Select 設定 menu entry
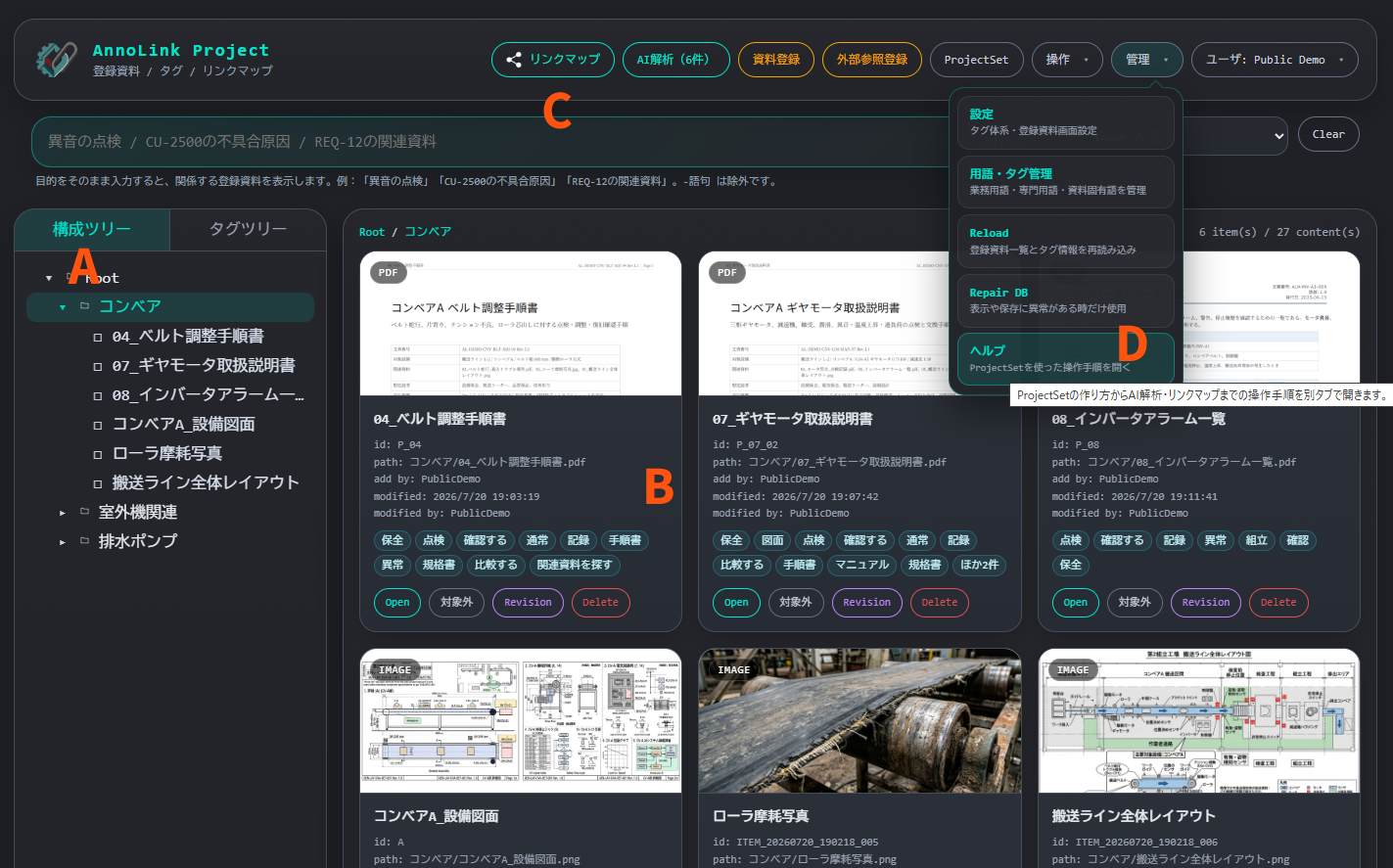Viewport: 1393px width, 868px height. click(x=1066, y=121)
